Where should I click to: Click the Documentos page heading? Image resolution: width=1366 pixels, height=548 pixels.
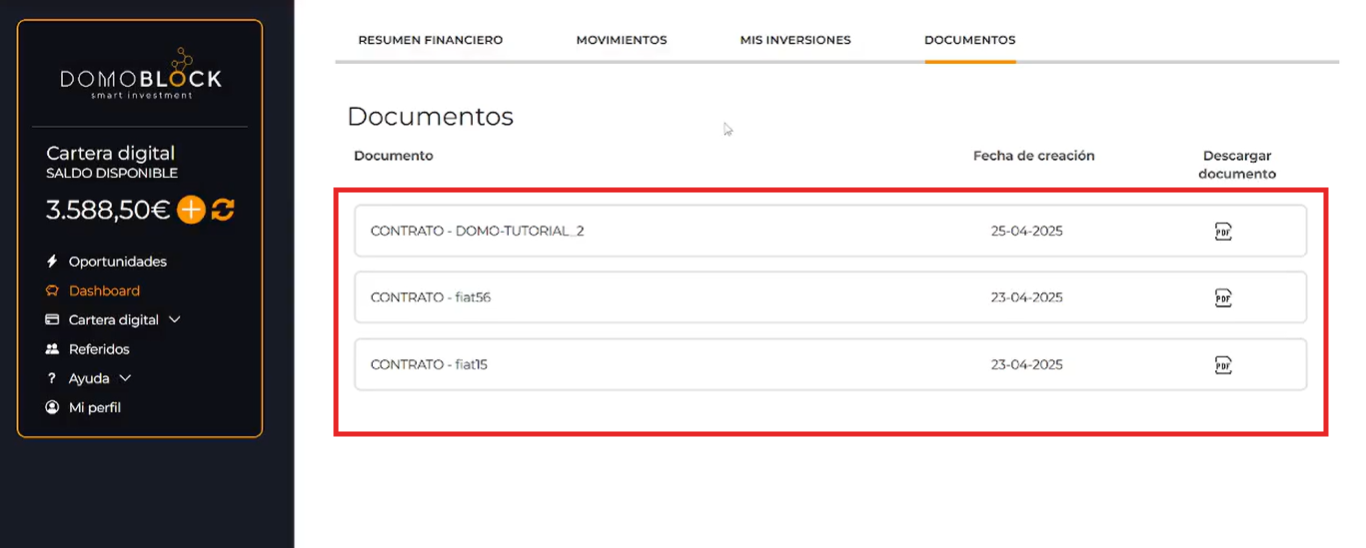pyautogui.click(x=430, y=117)
